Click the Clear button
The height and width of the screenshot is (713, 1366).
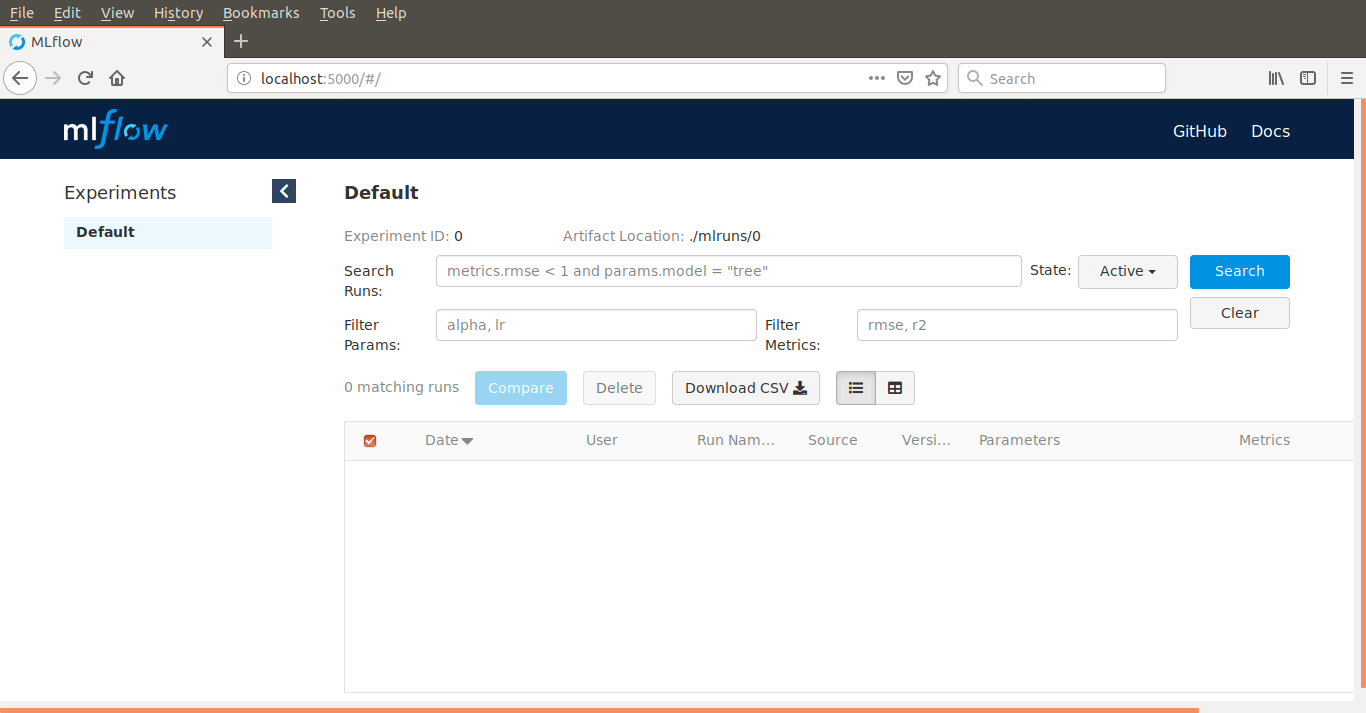1240,313
